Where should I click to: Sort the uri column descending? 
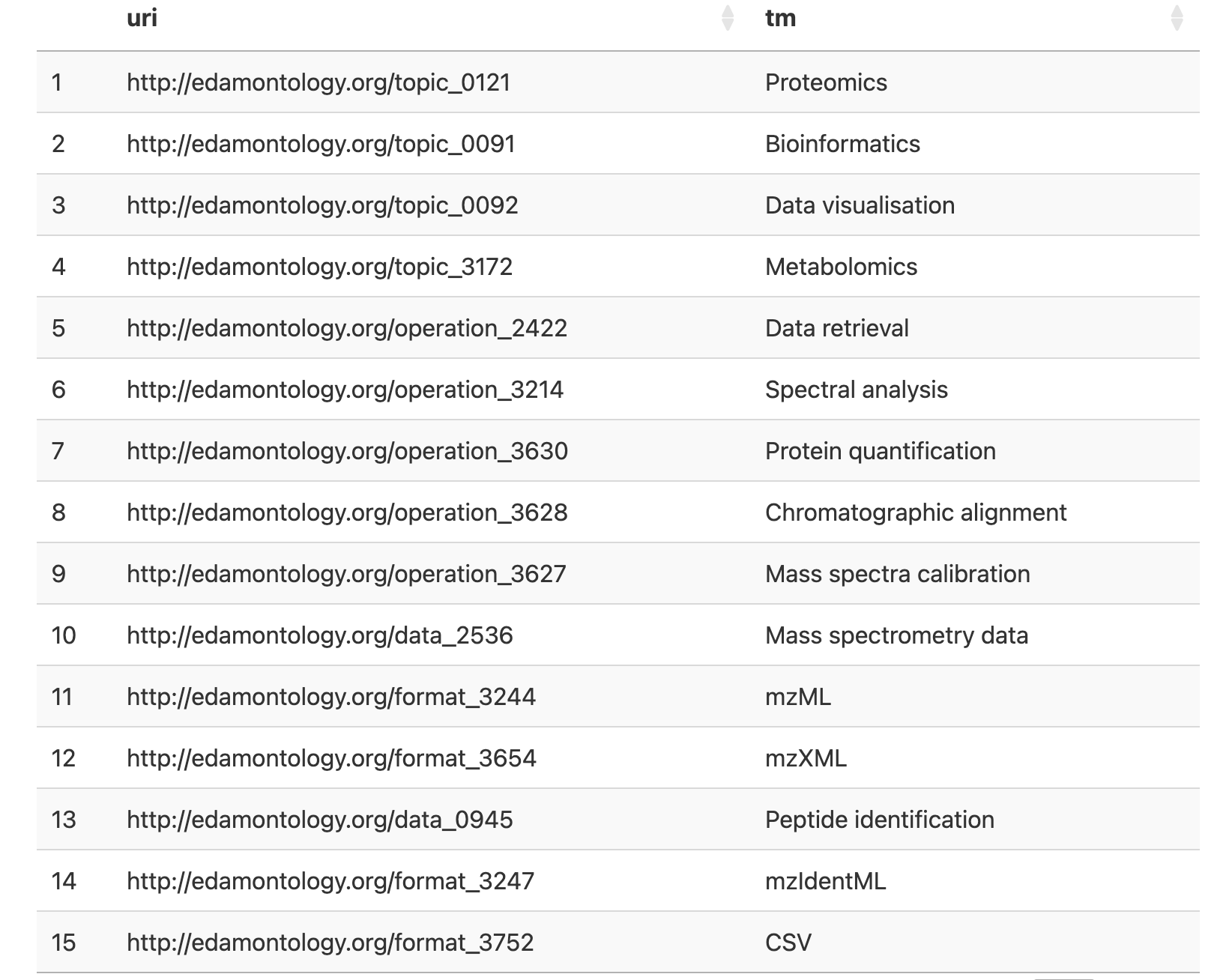pyautogui.click(x=725, y=24)
